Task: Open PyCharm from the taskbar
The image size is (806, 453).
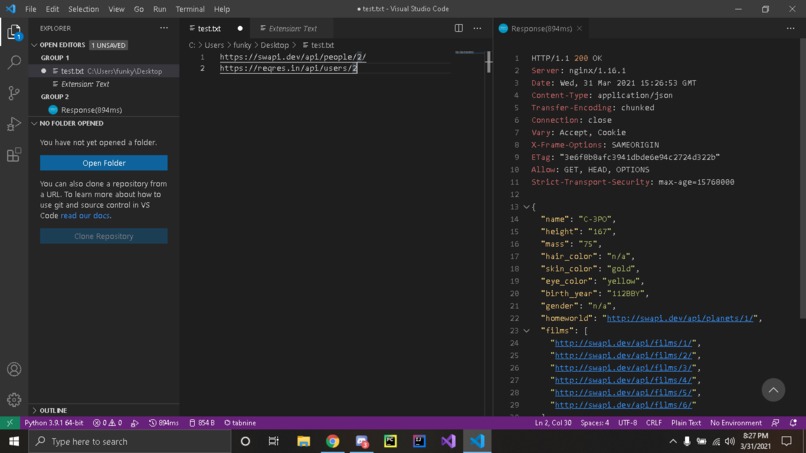Action: 390,441
